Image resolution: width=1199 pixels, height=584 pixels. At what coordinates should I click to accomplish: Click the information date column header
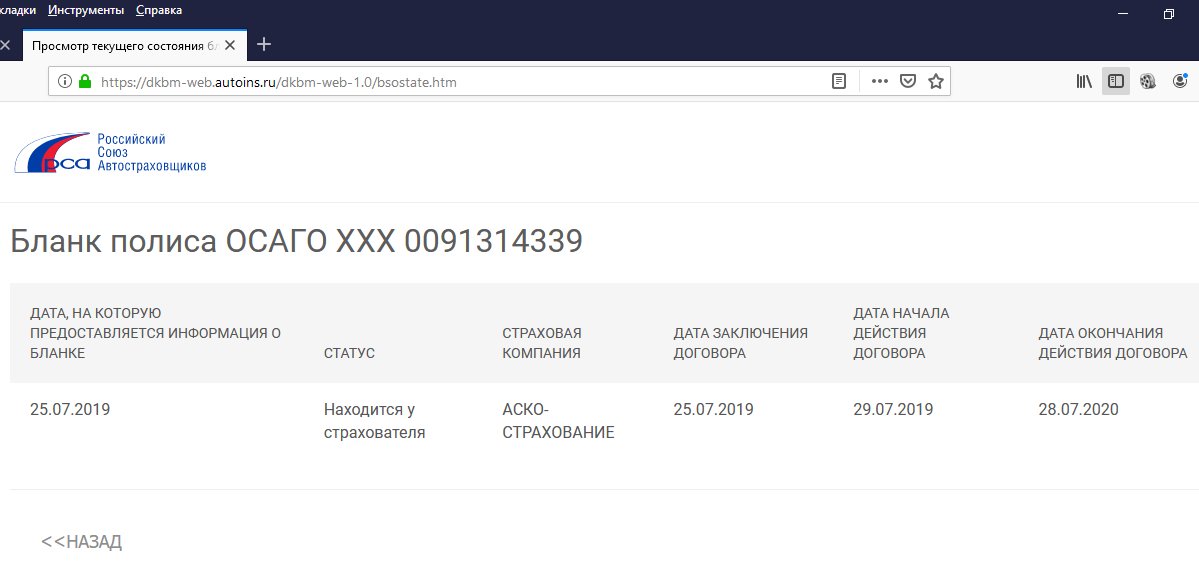pos(155,333)
